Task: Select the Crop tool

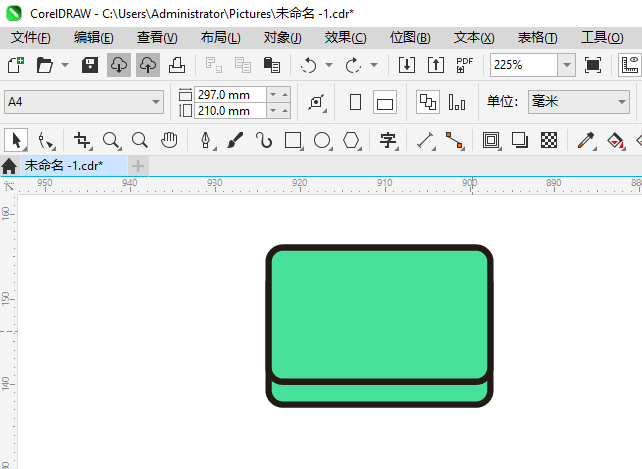Action: 83,140
